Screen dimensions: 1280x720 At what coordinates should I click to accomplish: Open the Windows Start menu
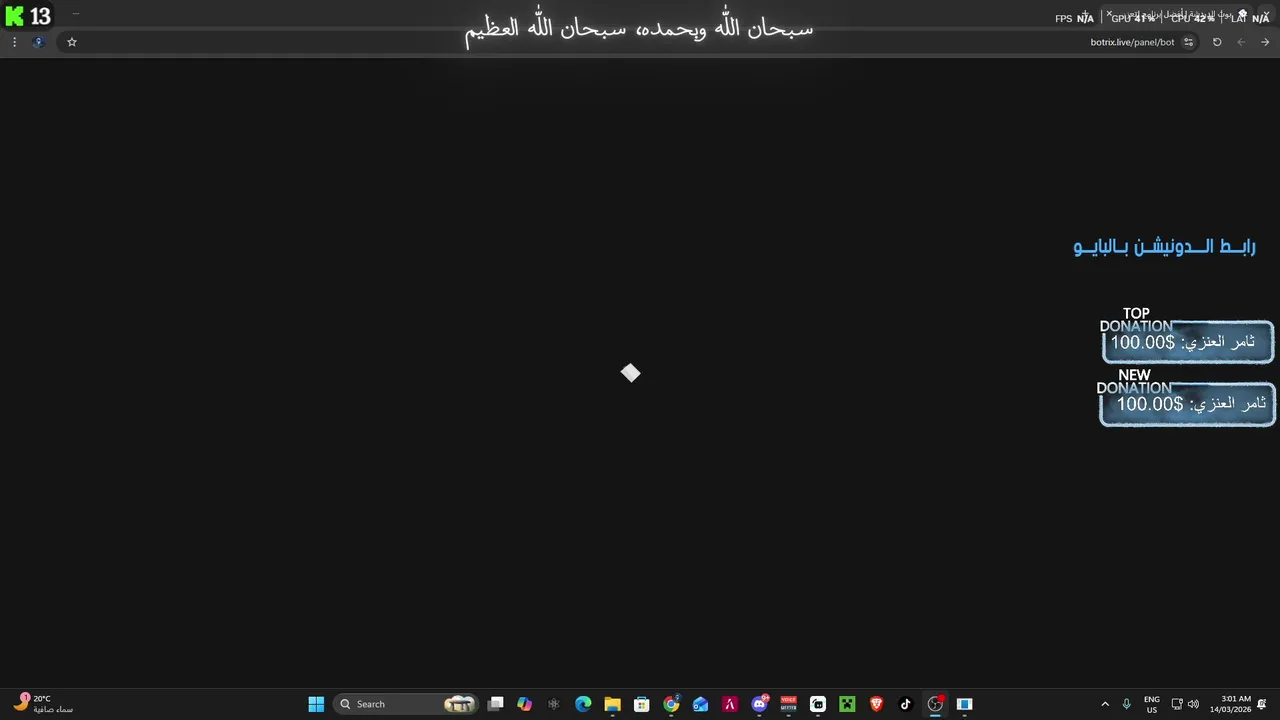pos(316,704)
